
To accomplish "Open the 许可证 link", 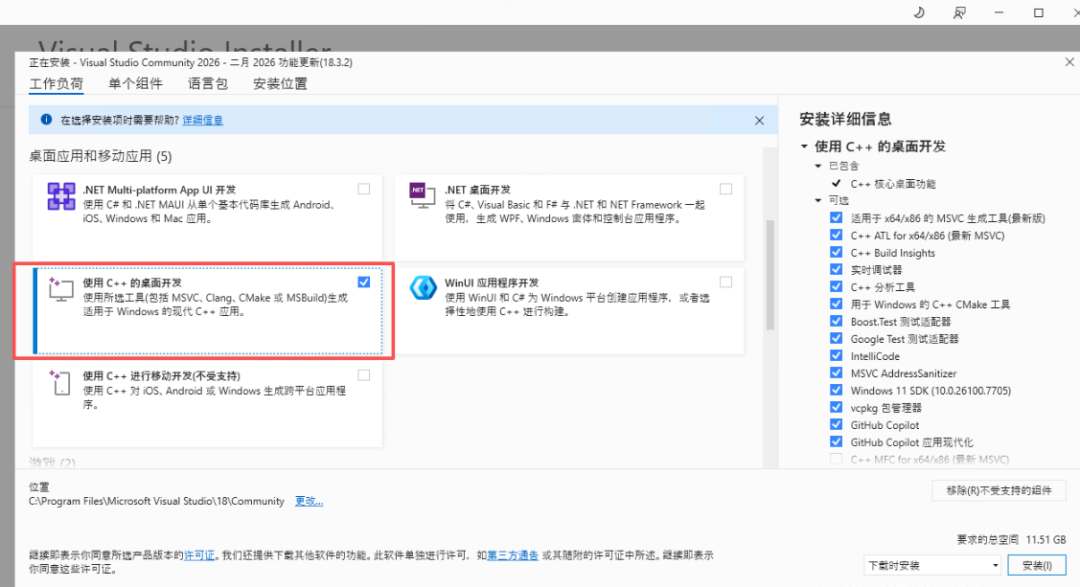I will click(199, 555).
